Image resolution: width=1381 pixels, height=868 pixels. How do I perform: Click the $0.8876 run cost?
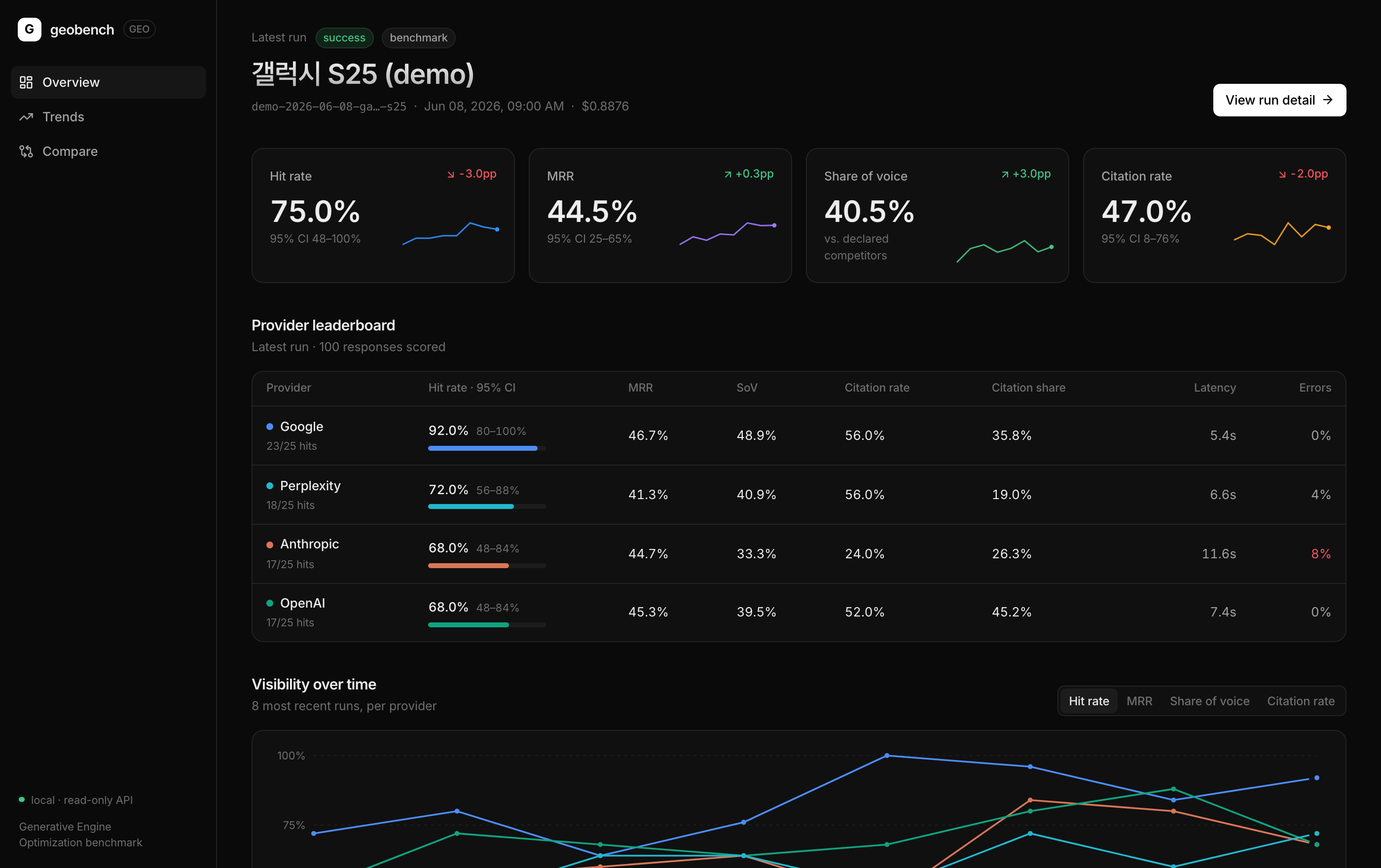coord(605,107)
